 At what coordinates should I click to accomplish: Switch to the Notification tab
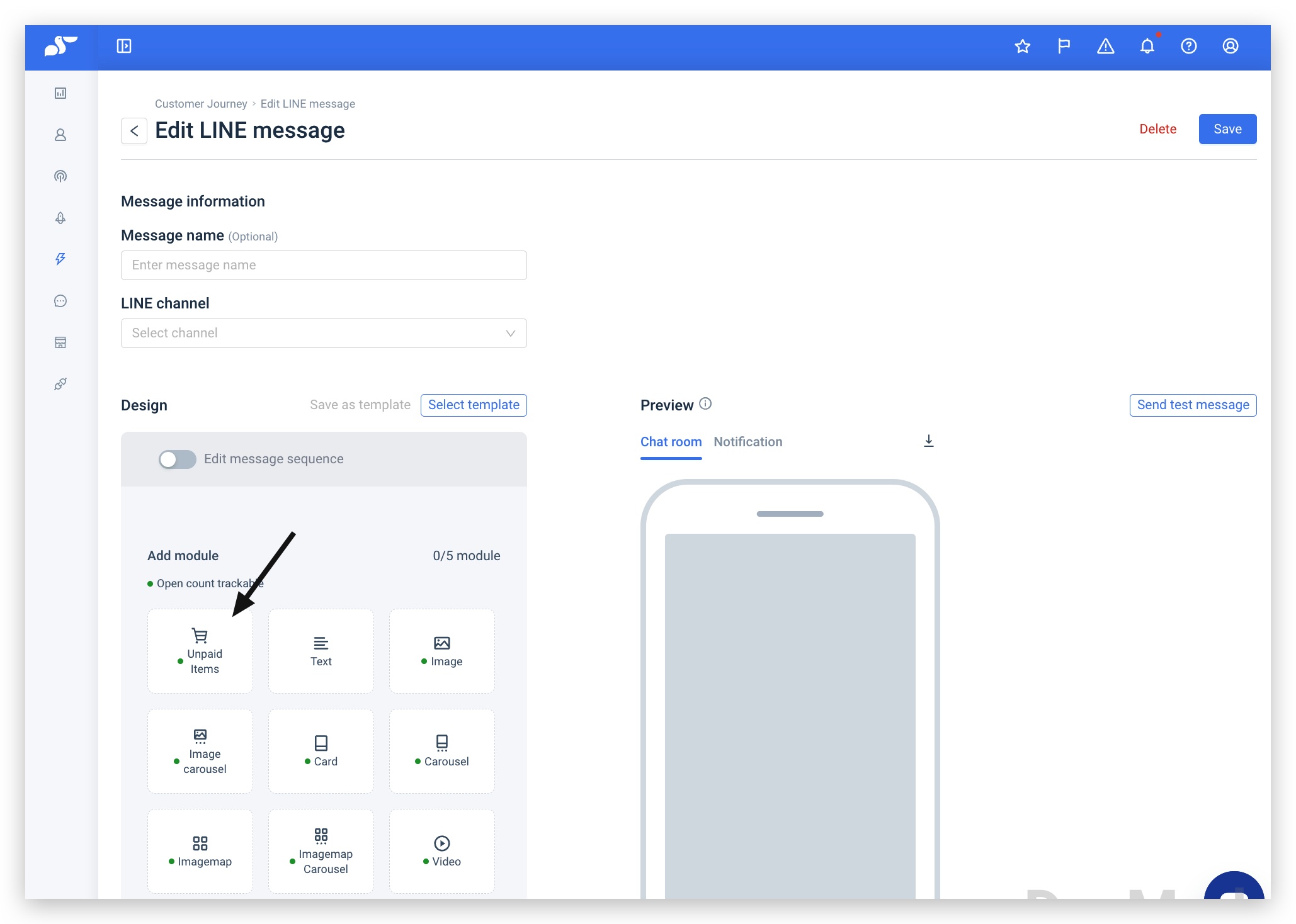748,442
